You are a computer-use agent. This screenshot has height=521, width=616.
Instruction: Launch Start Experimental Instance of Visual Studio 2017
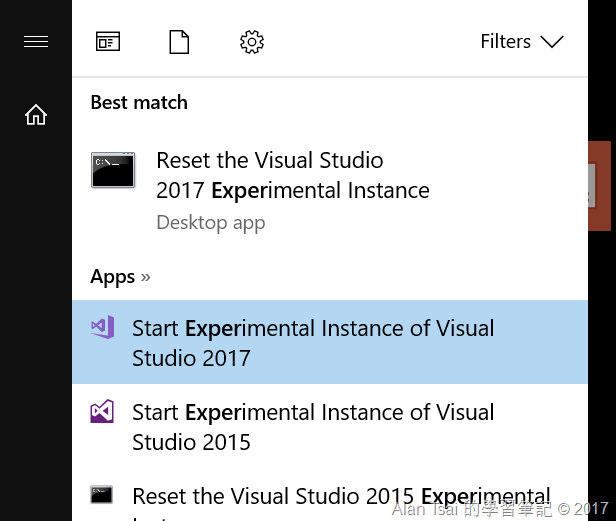(x=330, y=342)
